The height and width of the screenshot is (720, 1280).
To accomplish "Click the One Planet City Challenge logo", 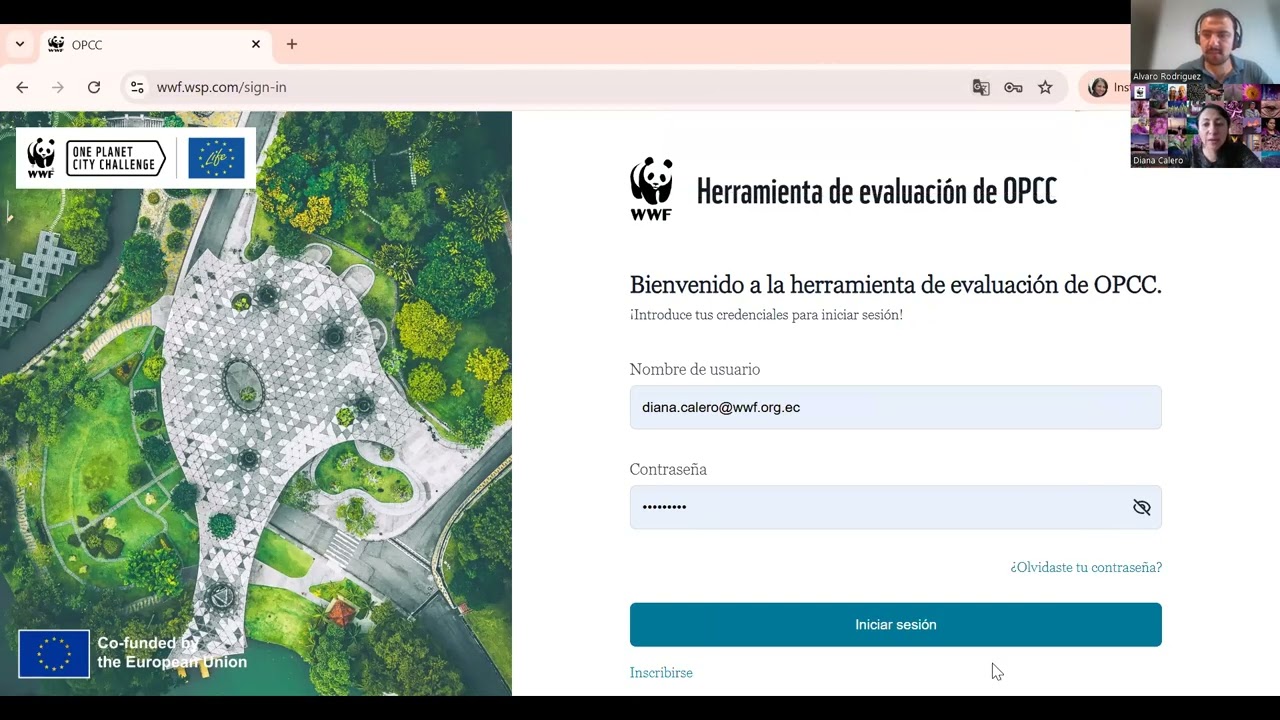I will (x=116, y=158).
